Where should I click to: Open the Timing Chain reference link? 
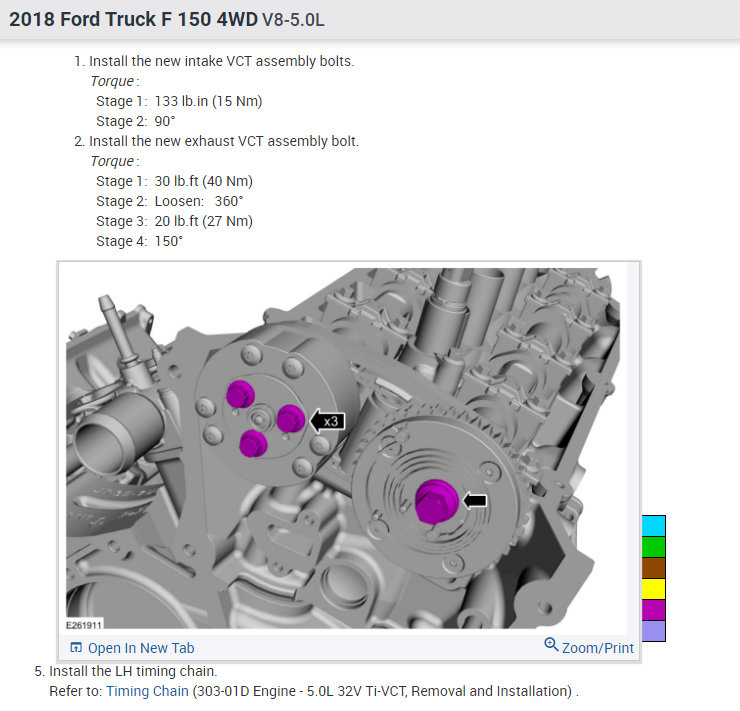(x=147, y=691)
